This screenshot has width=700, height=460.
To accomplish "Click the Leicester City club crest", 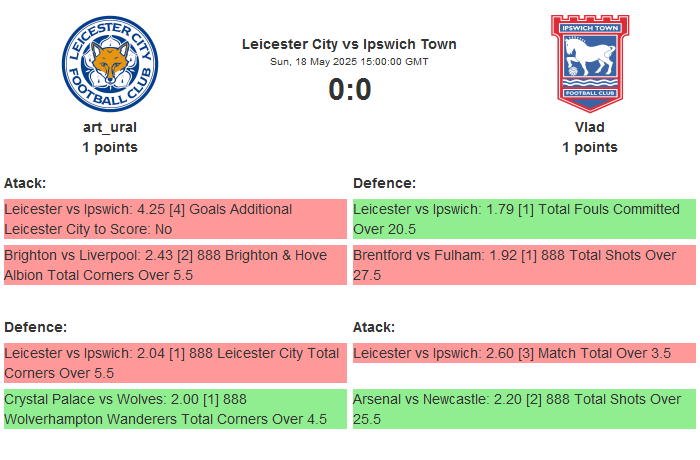I will click(x=110, y=63).
